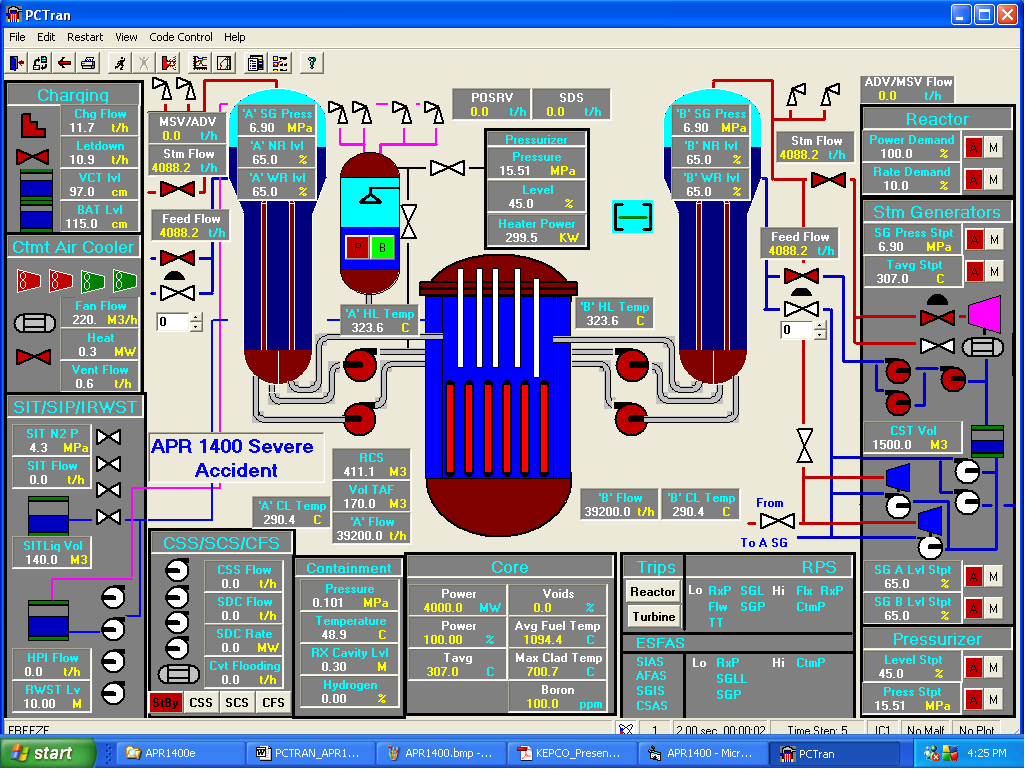Open KEPCO_Presen PDF from the taskbar

570,753
